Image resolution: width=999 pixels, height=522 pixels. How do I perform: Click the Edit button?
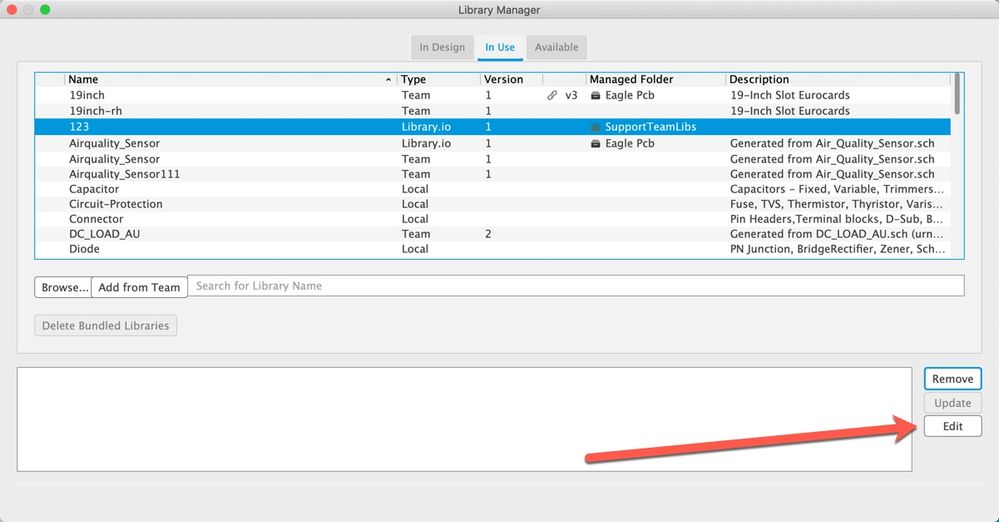[x=952, y=426]
